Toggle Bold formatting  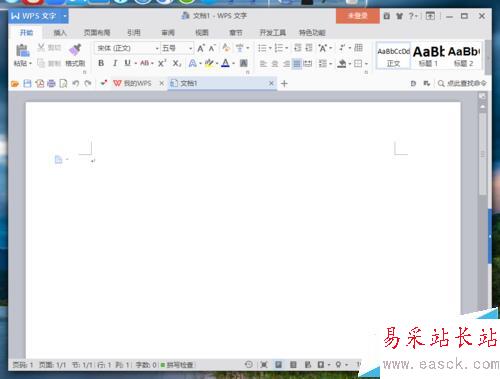pos(101,63)
